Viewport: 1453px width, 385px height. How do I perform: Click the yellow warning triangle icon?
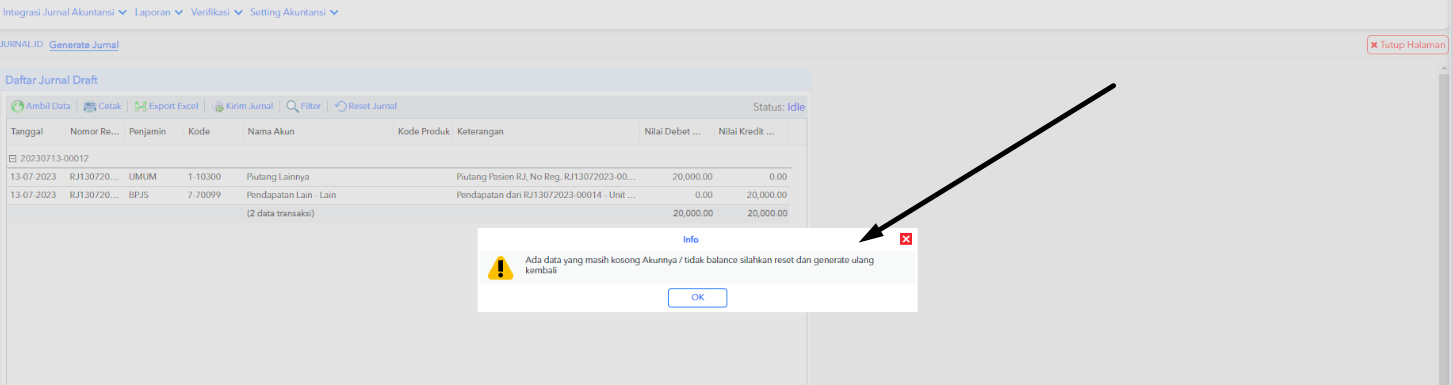(x=500, y=267)
